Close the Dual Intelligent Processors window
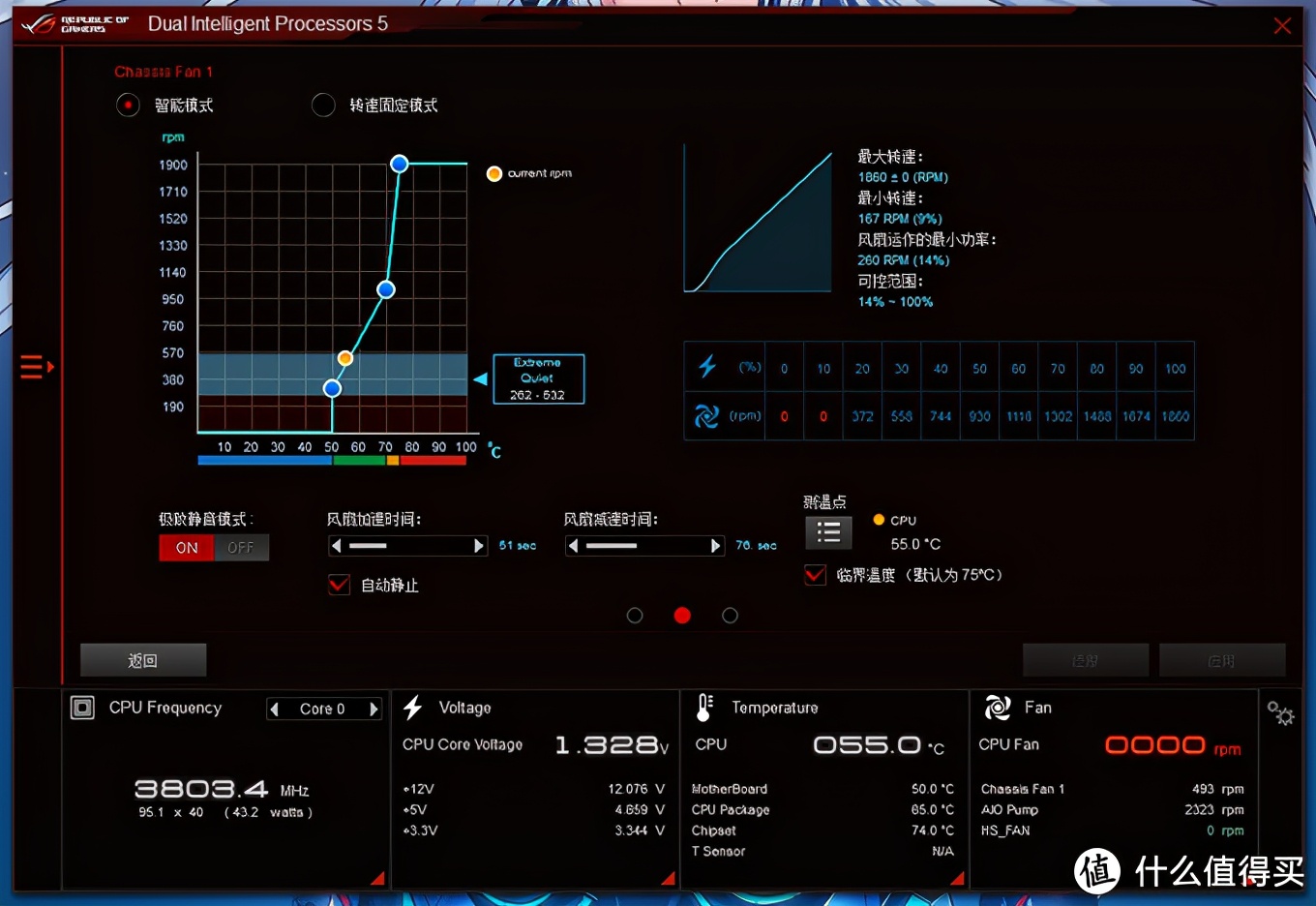The image size is (1316, 906). (1282, 26)
